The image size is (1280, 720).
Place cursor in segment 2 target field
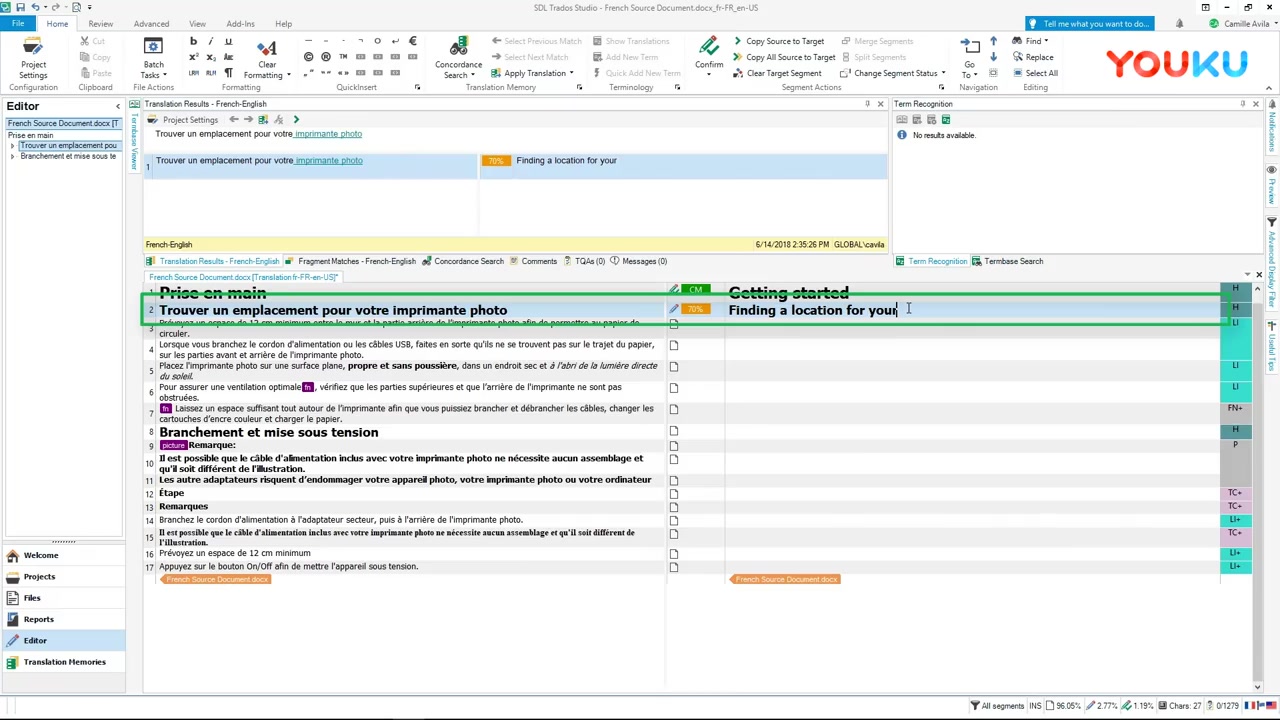850,310
